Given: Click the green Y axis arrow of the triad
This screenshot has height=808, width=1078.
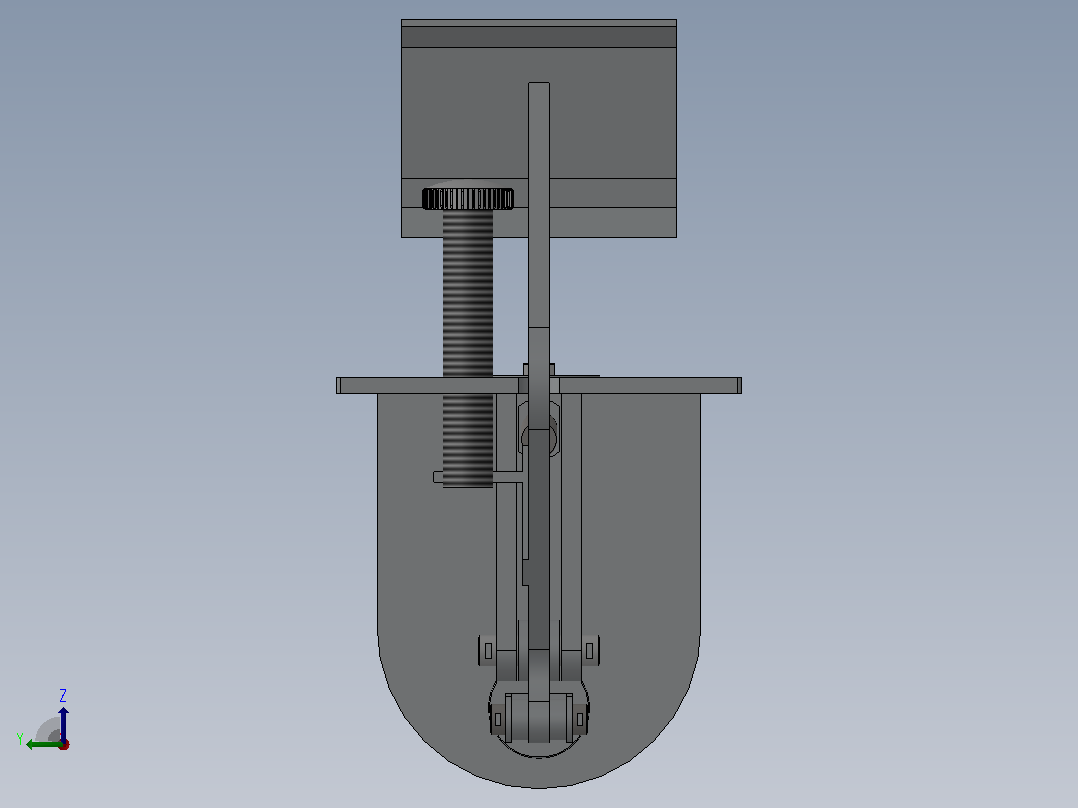Looking at the screenshot, I should tap(43, 745).
